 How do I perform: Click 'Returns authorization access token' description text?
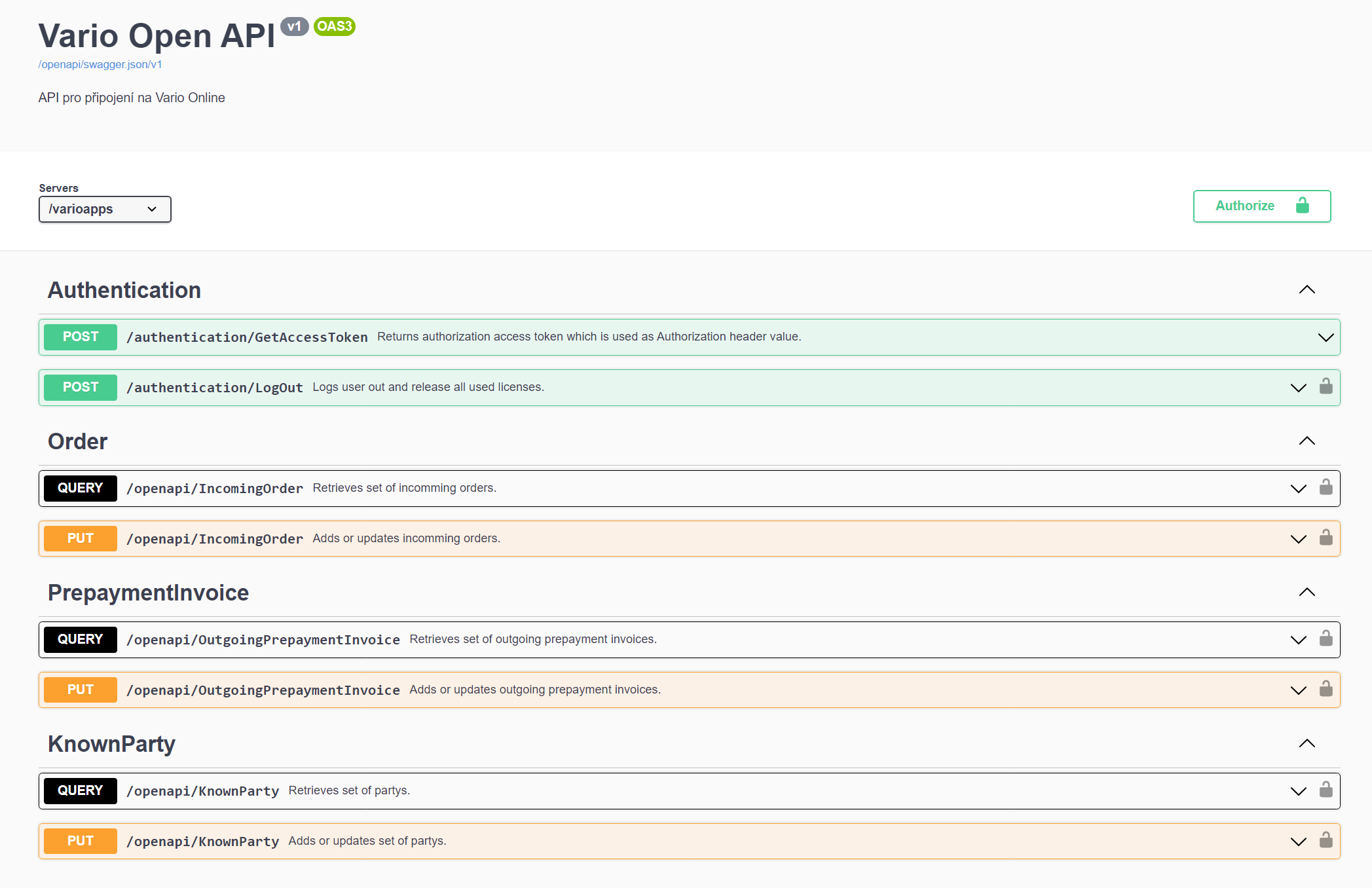tap(589, 337)
